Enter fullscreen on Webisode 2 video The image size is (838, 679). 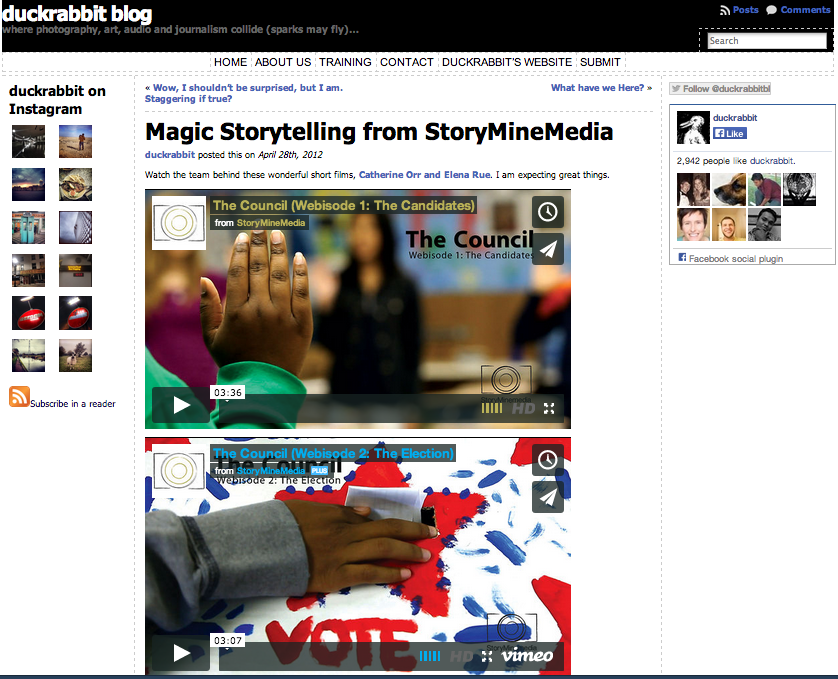pos(487,656)
